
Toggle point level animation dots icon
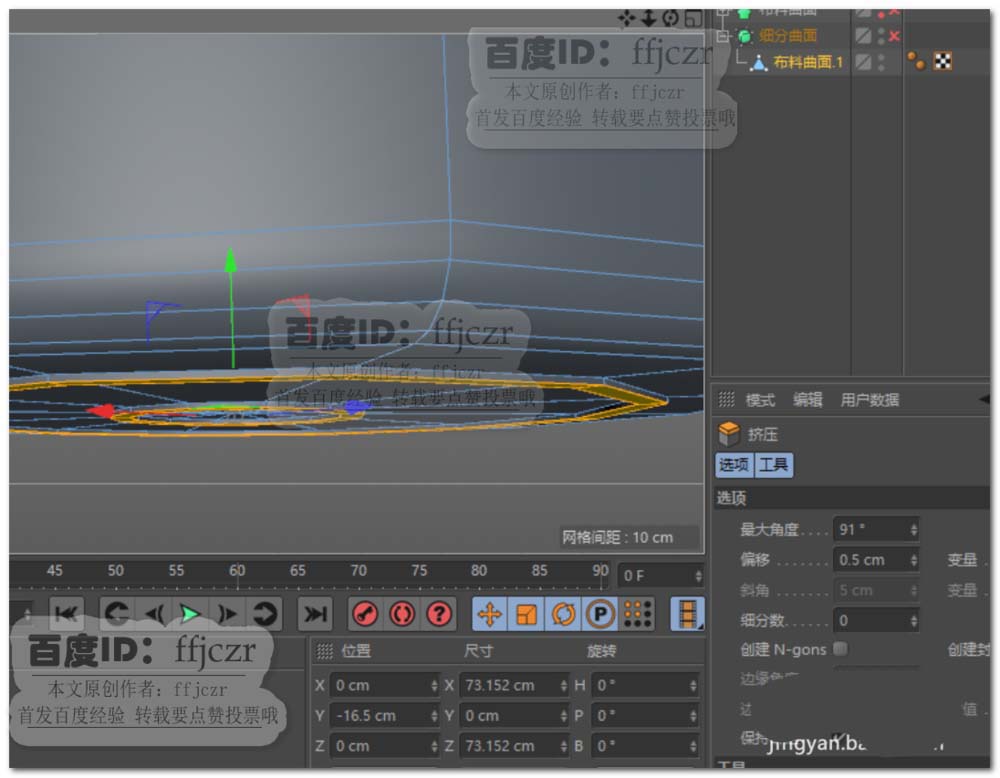[637, 614]
